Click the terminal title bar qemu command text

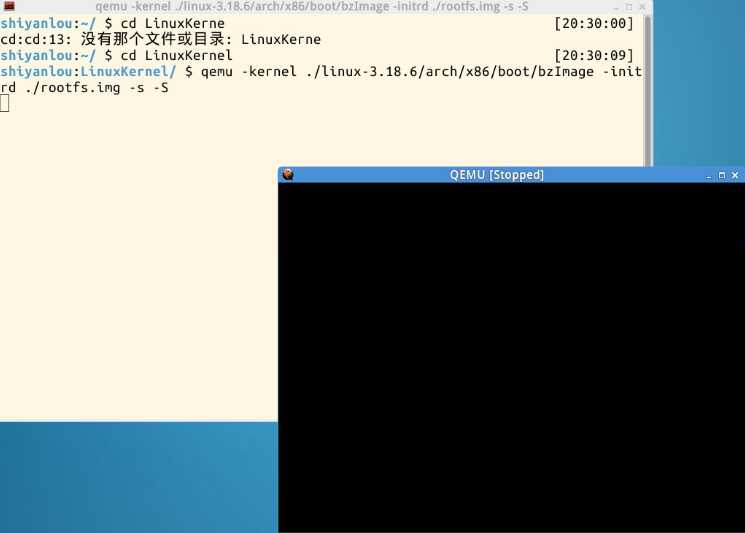point(312,7)
